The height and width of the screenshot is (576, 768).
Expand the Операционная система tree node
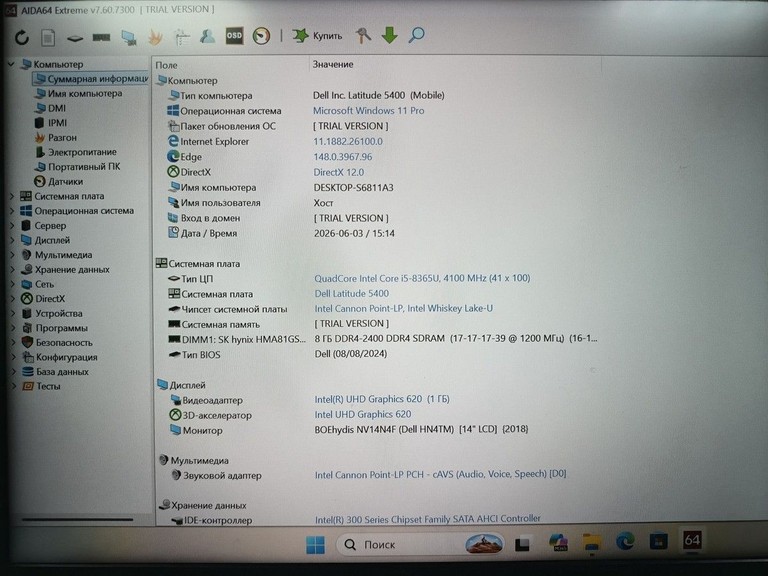coord(12,211)
